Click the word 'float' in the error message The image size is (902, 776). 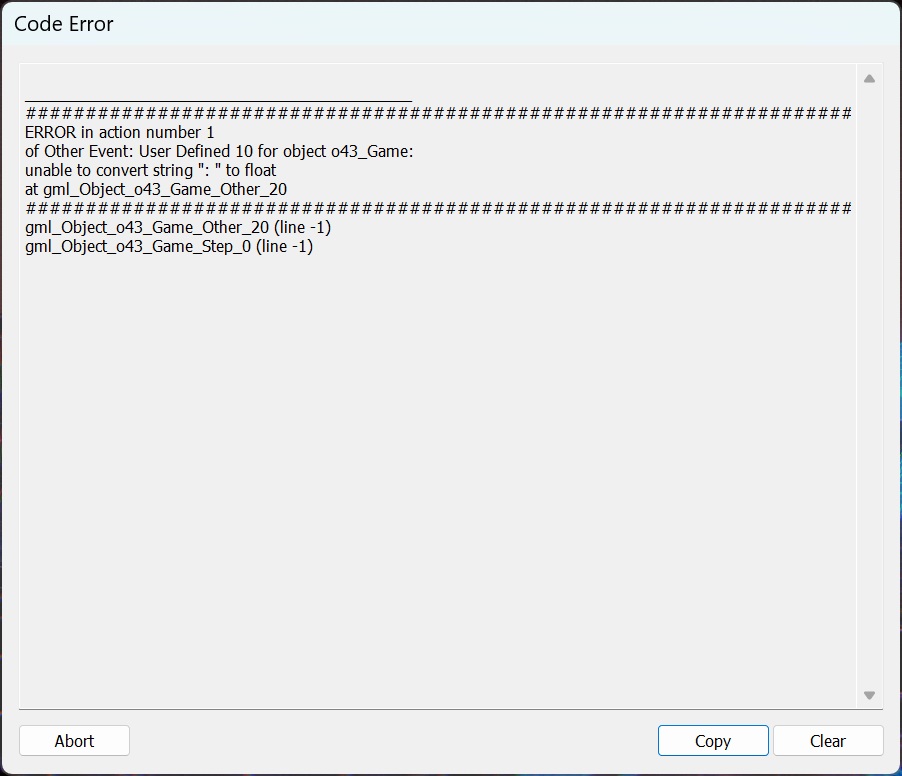(x=260, y=170)
